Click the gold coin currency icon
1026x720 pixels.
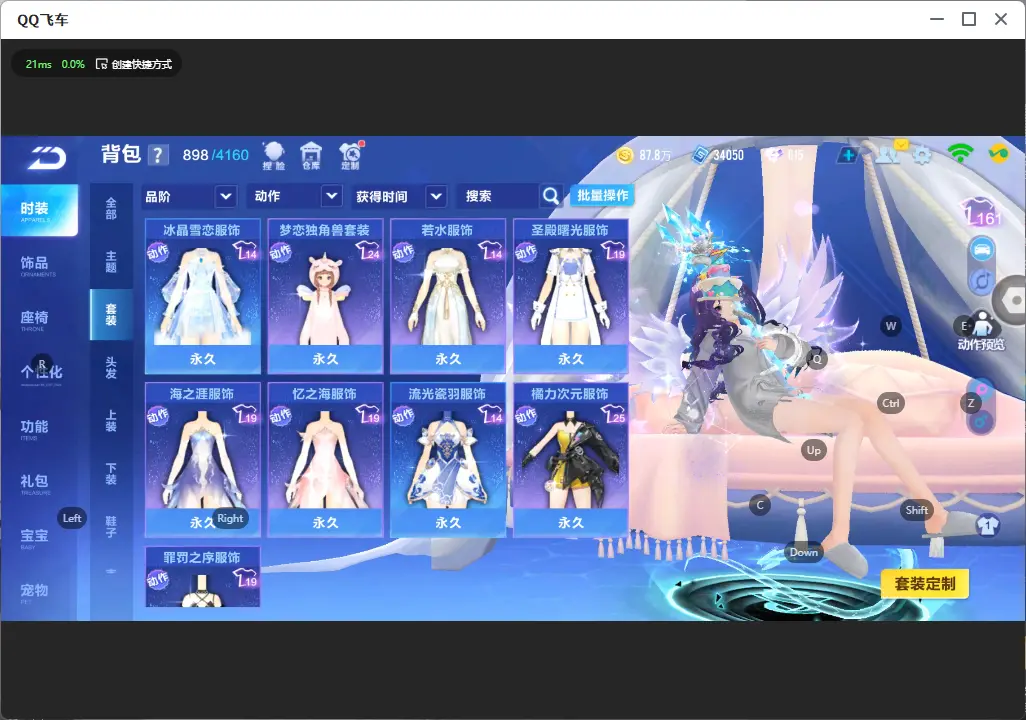point(625,155)
